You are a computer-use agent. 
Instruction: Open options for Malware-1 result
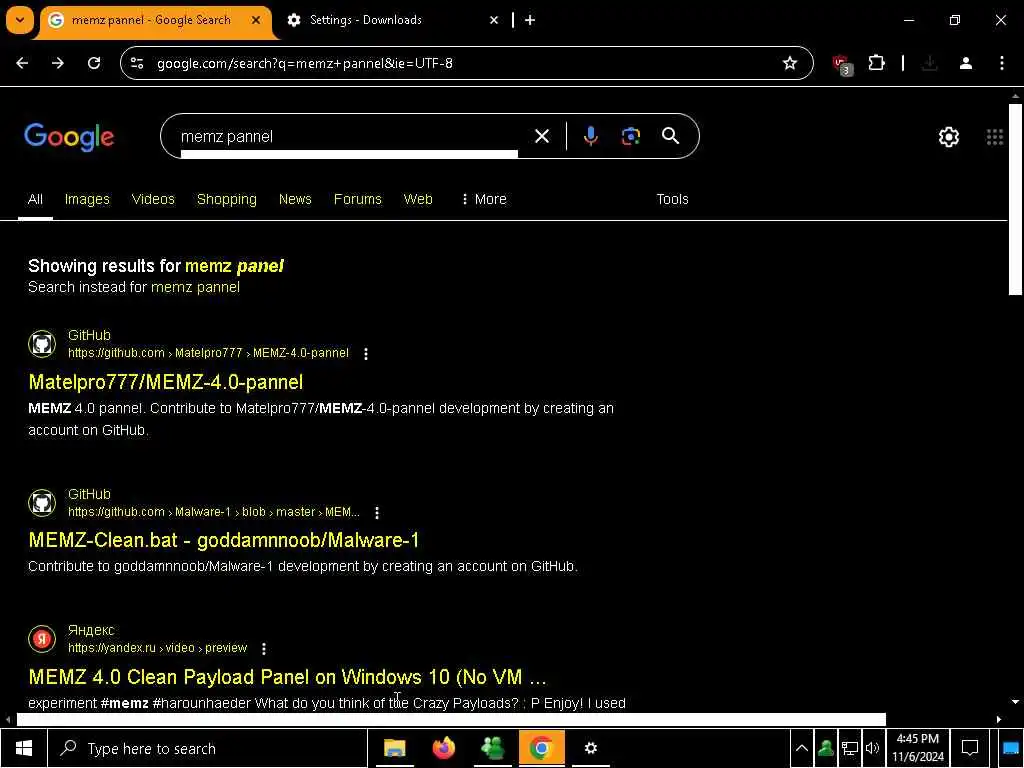tap(377, 513)
